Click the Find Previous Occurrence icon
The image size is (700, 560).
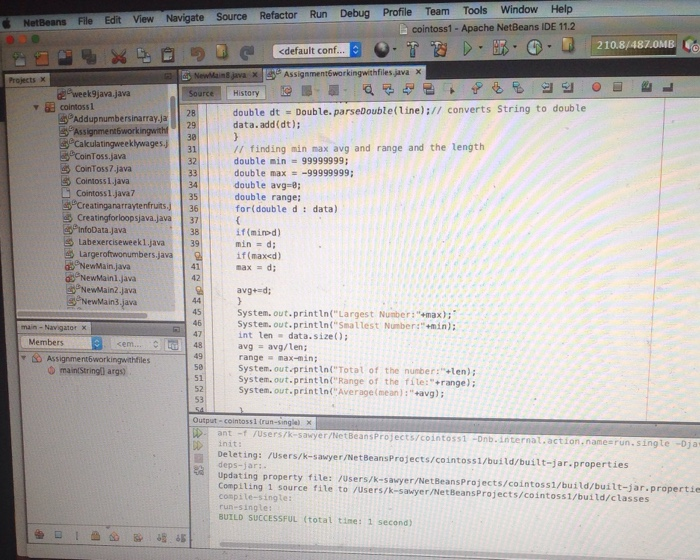(388, 89)
